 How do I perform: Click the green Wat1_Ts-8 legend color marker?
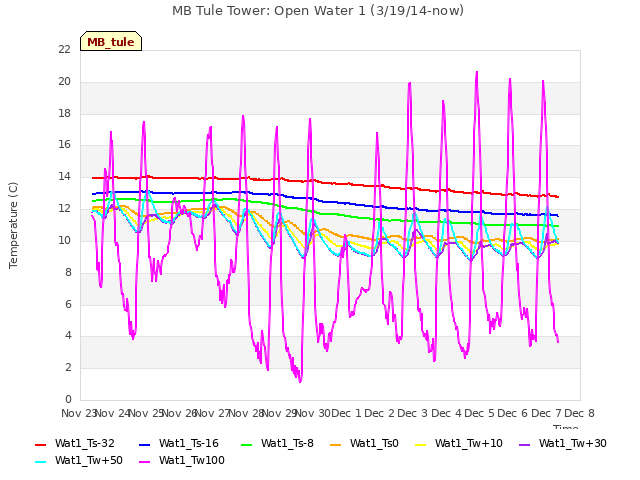point(247,444)
